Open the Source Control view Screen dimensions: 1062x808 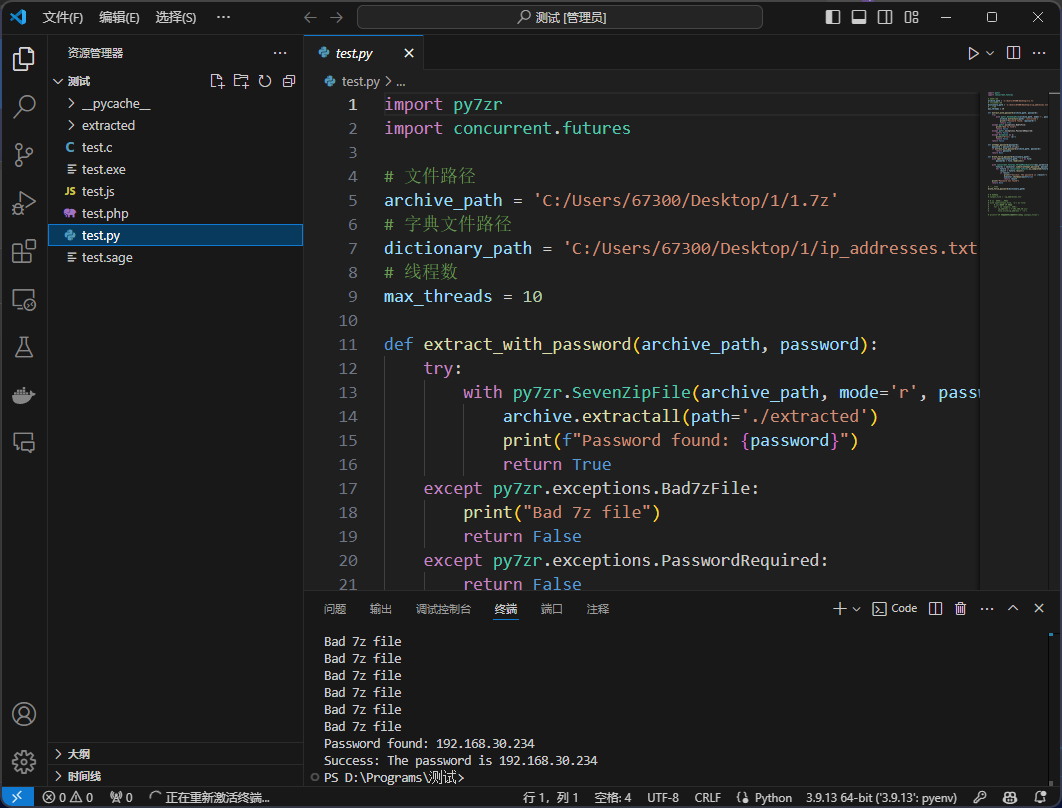pos(24,155)
